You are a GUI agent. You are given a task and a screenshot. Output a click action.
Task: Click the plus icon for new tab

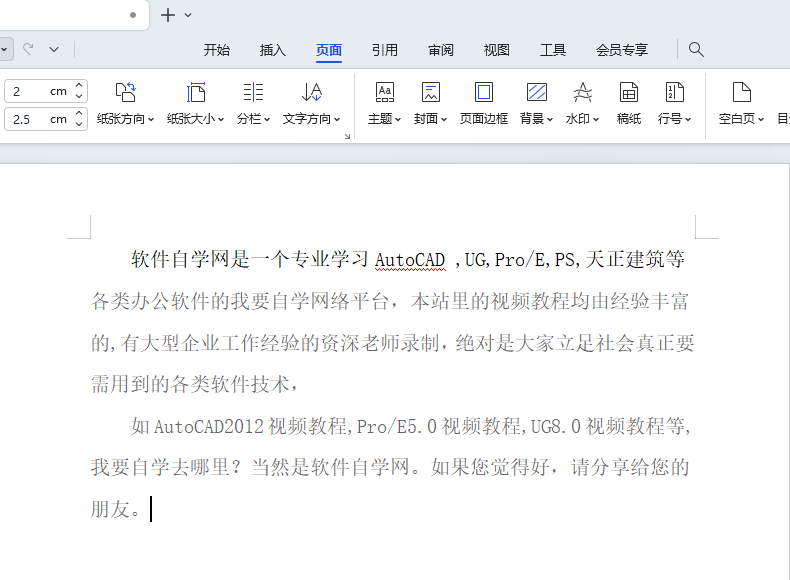[168, 15]
